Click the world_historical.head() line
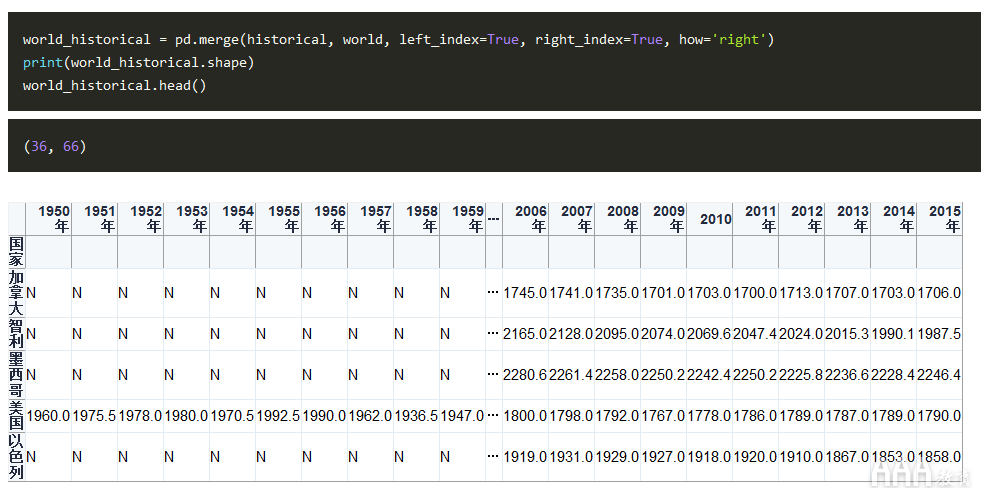Viewport: 981px width, 493px height. 114,86
